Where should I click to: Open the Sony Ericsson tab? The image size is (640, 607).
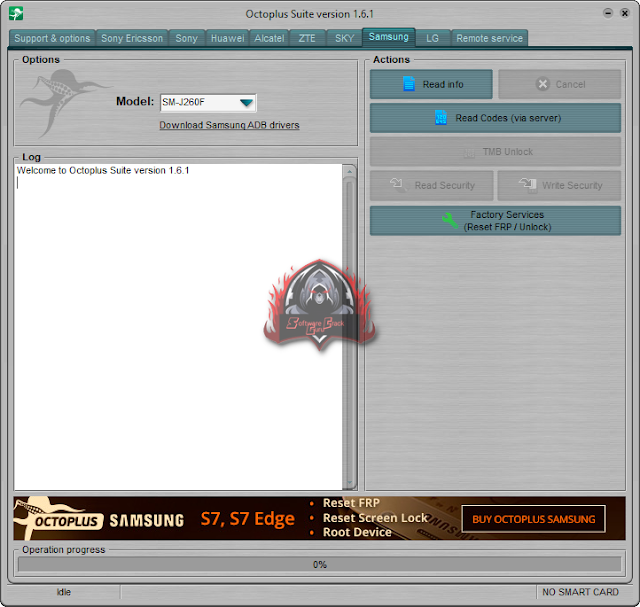[x=132, y=38]
